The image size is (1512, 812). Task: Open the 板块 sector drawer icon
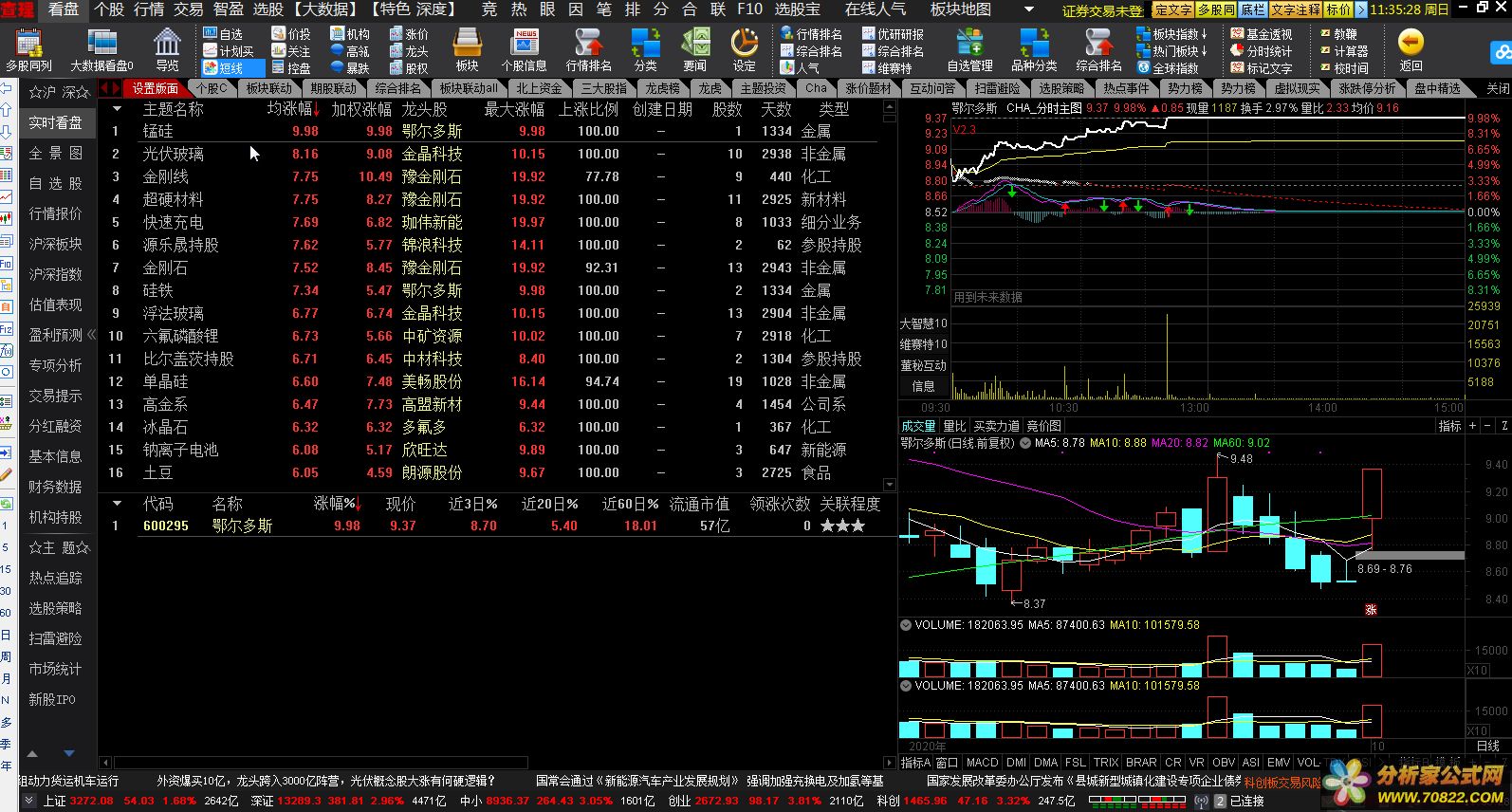click(467, 49)
